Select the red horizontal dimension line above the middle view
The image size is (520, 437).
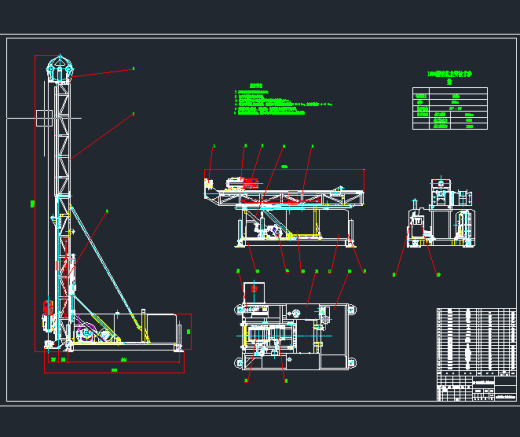pyautogui.click(x=284, y=170)
